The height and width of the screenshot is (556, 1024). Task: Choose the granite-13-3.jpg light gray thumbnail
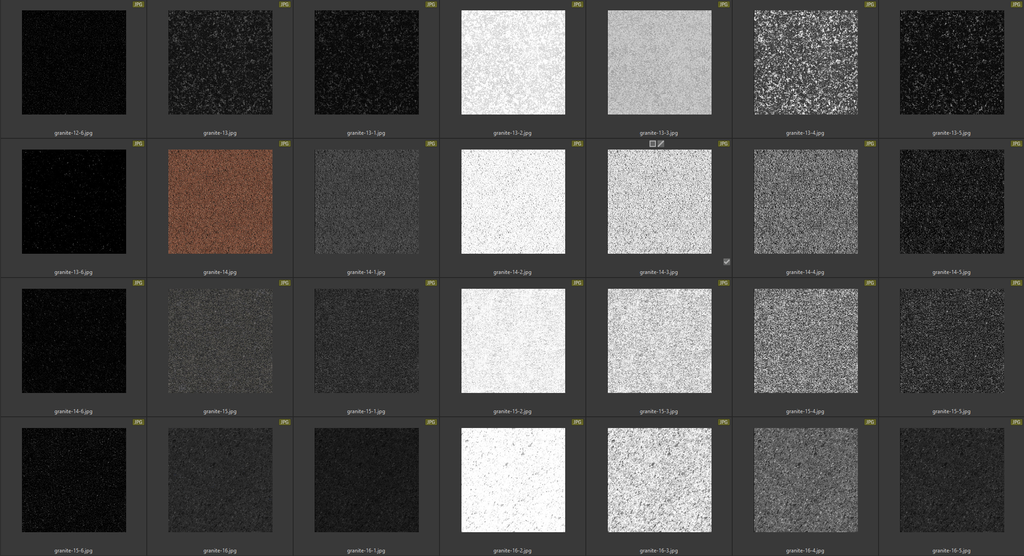click(x=659, y=62)
